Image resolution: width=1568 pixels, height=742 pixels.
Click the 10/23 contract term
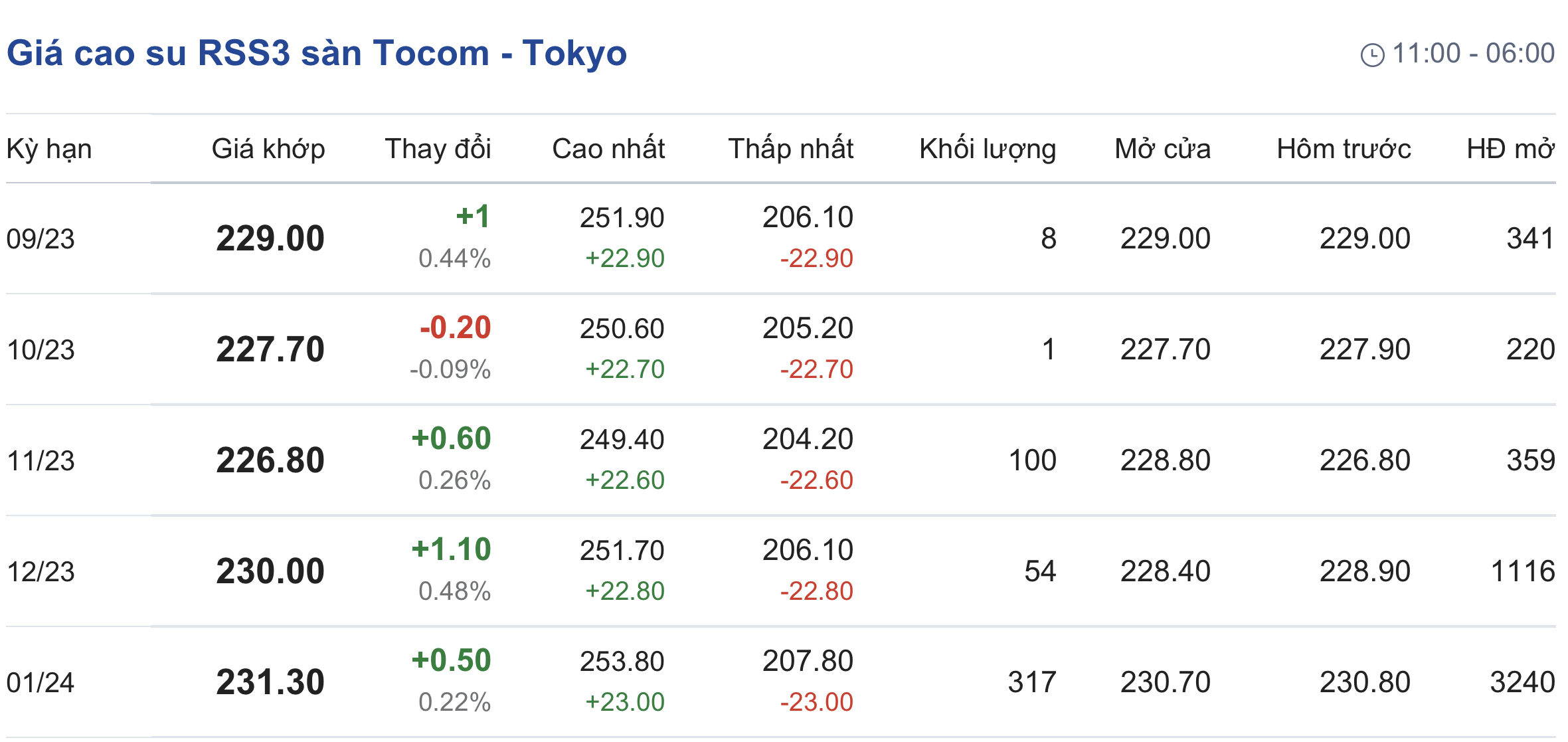(41, 350)
